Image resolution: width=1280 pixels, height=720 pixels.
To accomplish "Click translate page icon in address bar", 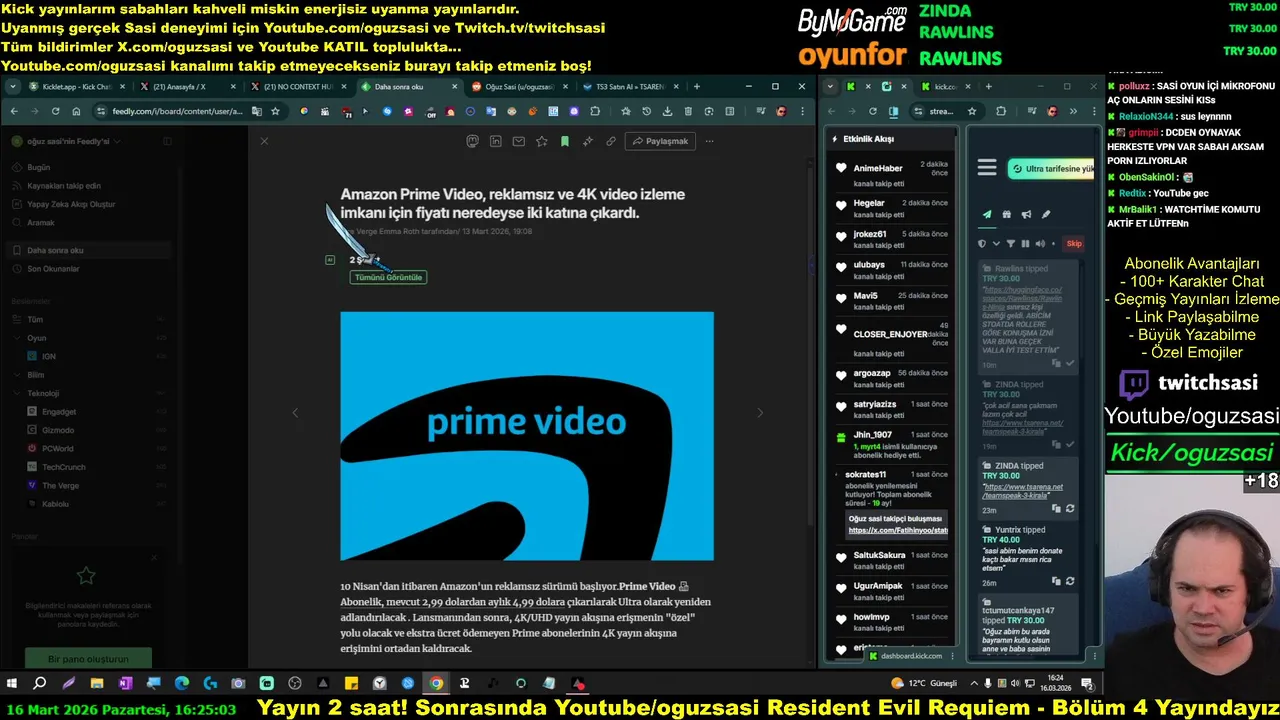I will point(256,111).
